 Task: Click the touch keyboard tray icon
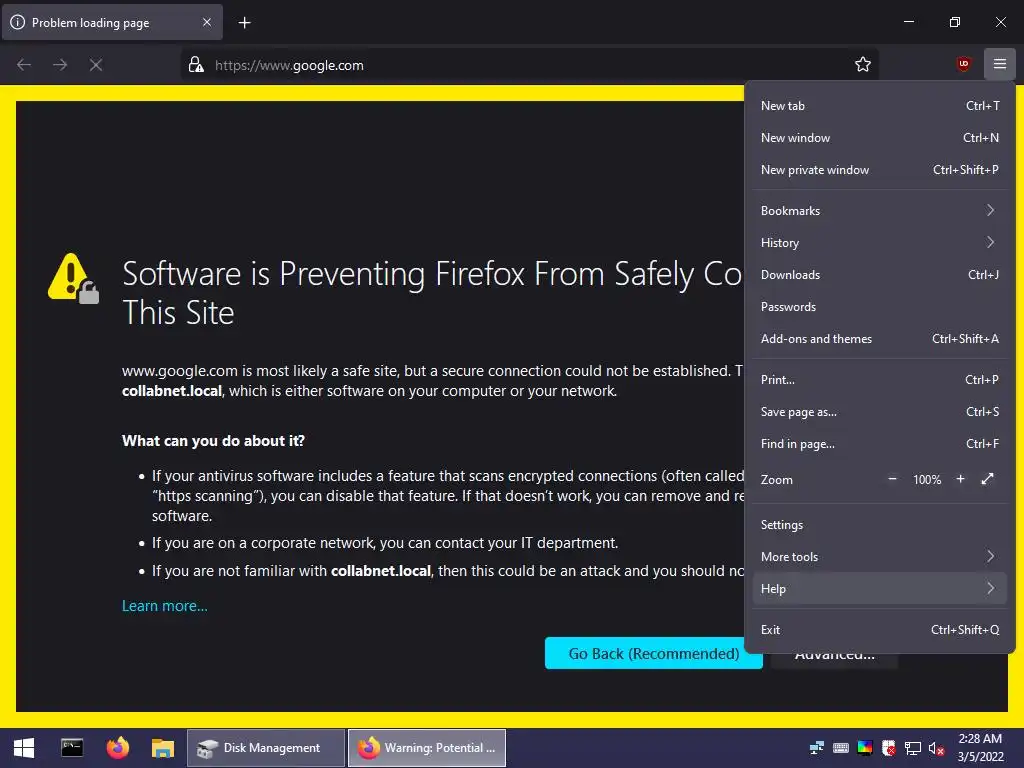[841, 748]
